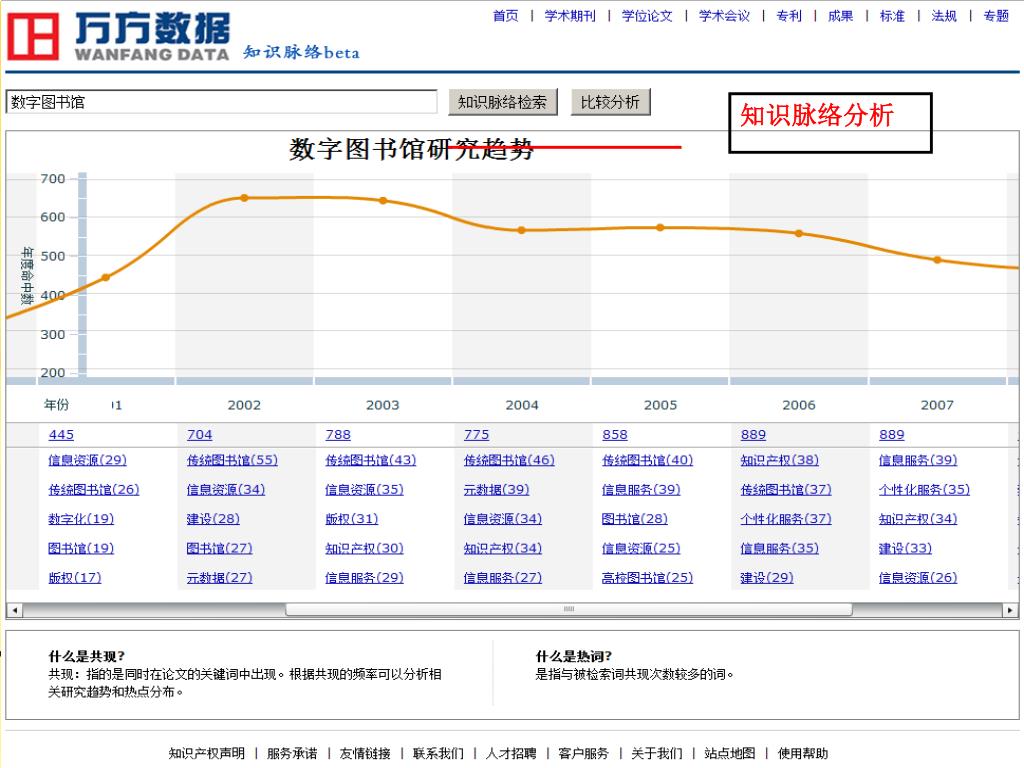Click the Wanfang Data logo
Viewport: 1024px width, 768px height.
click(118, 37)
